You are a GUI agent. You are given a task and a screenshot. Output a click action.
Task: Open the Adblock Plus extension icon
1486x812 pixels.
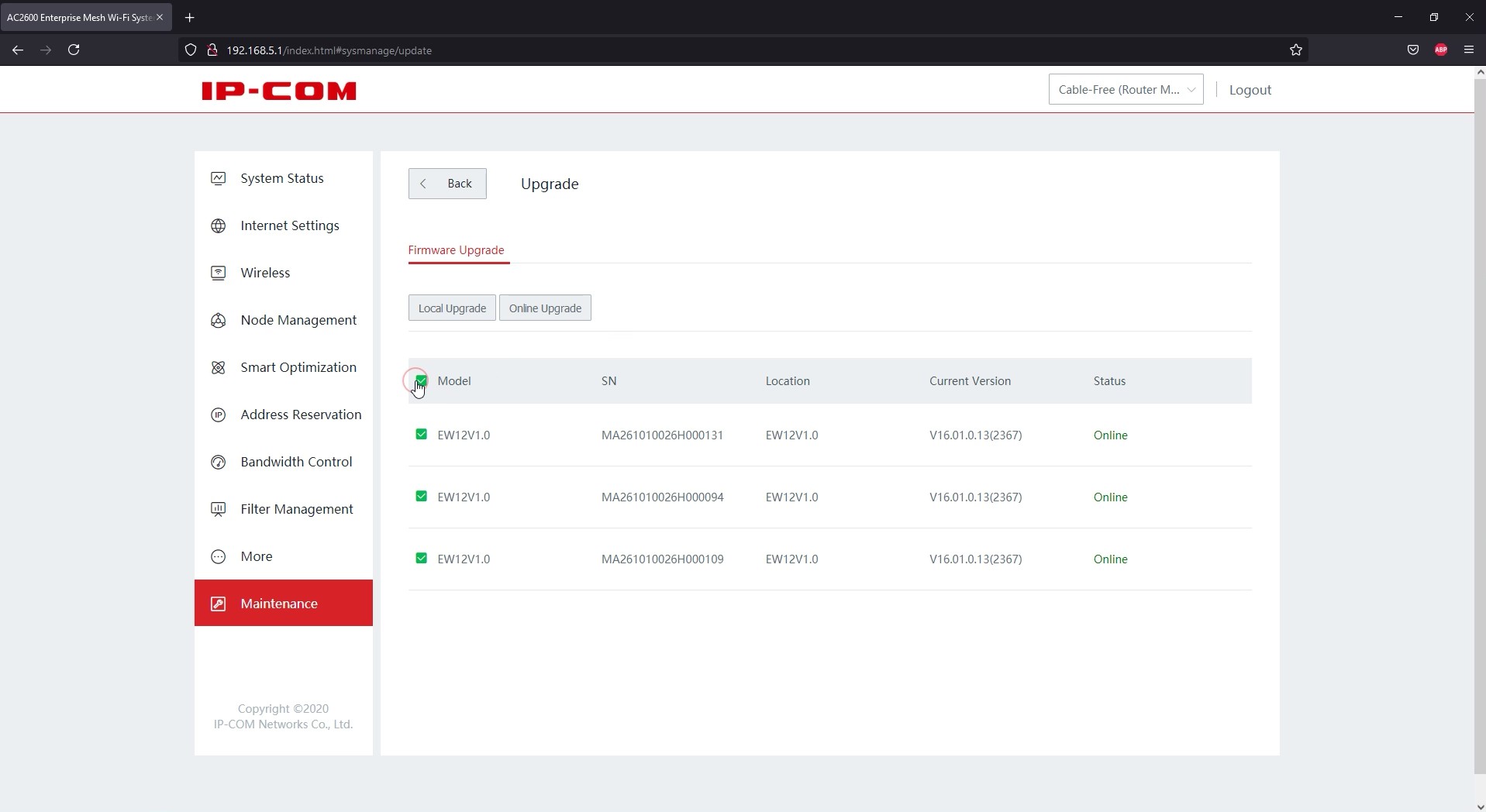(1441, 50)
